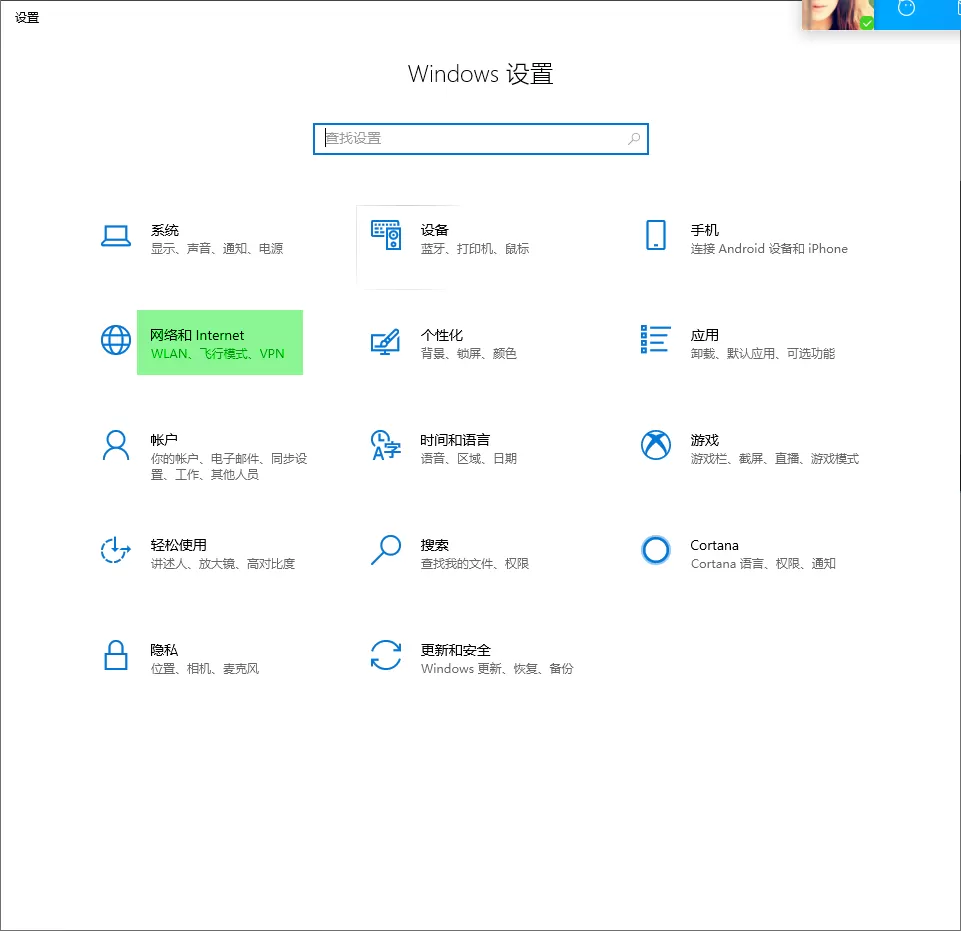Click 设置 title in the top-left corner
Image resolution: width=961 pixels, height=931 pixels.
point(27,16)
